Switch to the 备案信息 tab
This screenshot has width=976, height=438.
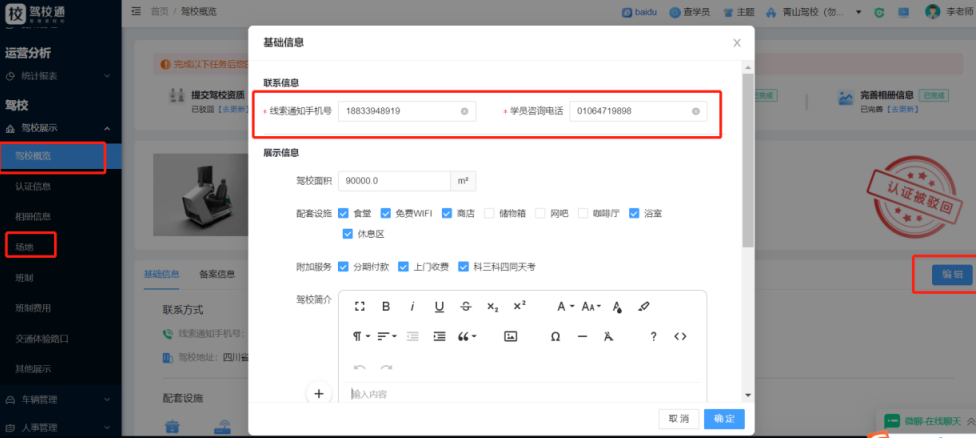pos(217,274)
